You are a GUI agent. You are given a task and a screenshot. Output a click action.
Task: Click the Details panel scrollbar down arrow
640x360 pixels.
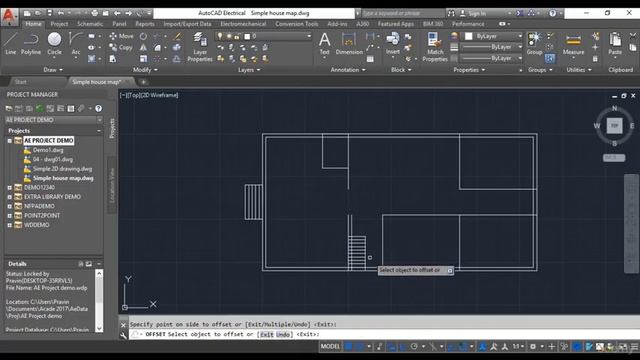[x=99, y=328]
